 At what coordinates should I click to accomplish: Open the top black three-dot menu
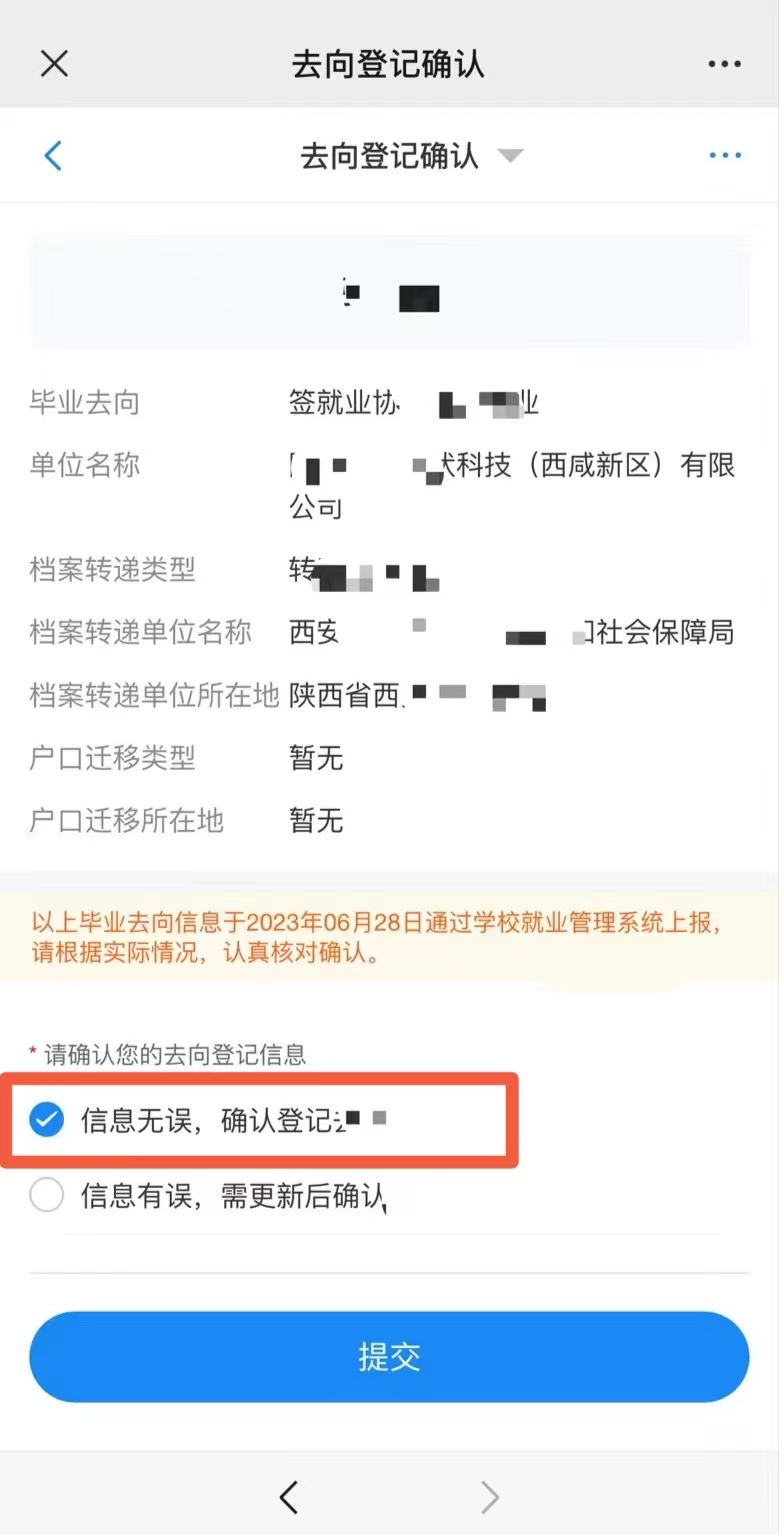click(725, 64)
